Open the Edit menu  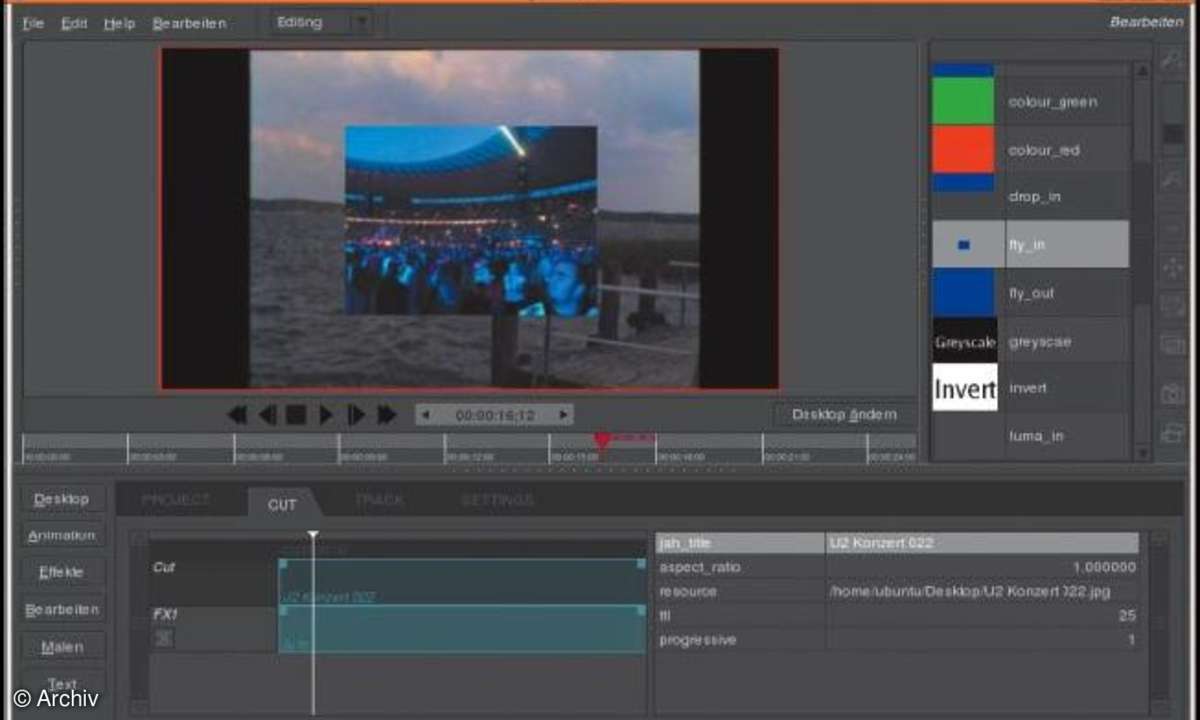[74, 22]
